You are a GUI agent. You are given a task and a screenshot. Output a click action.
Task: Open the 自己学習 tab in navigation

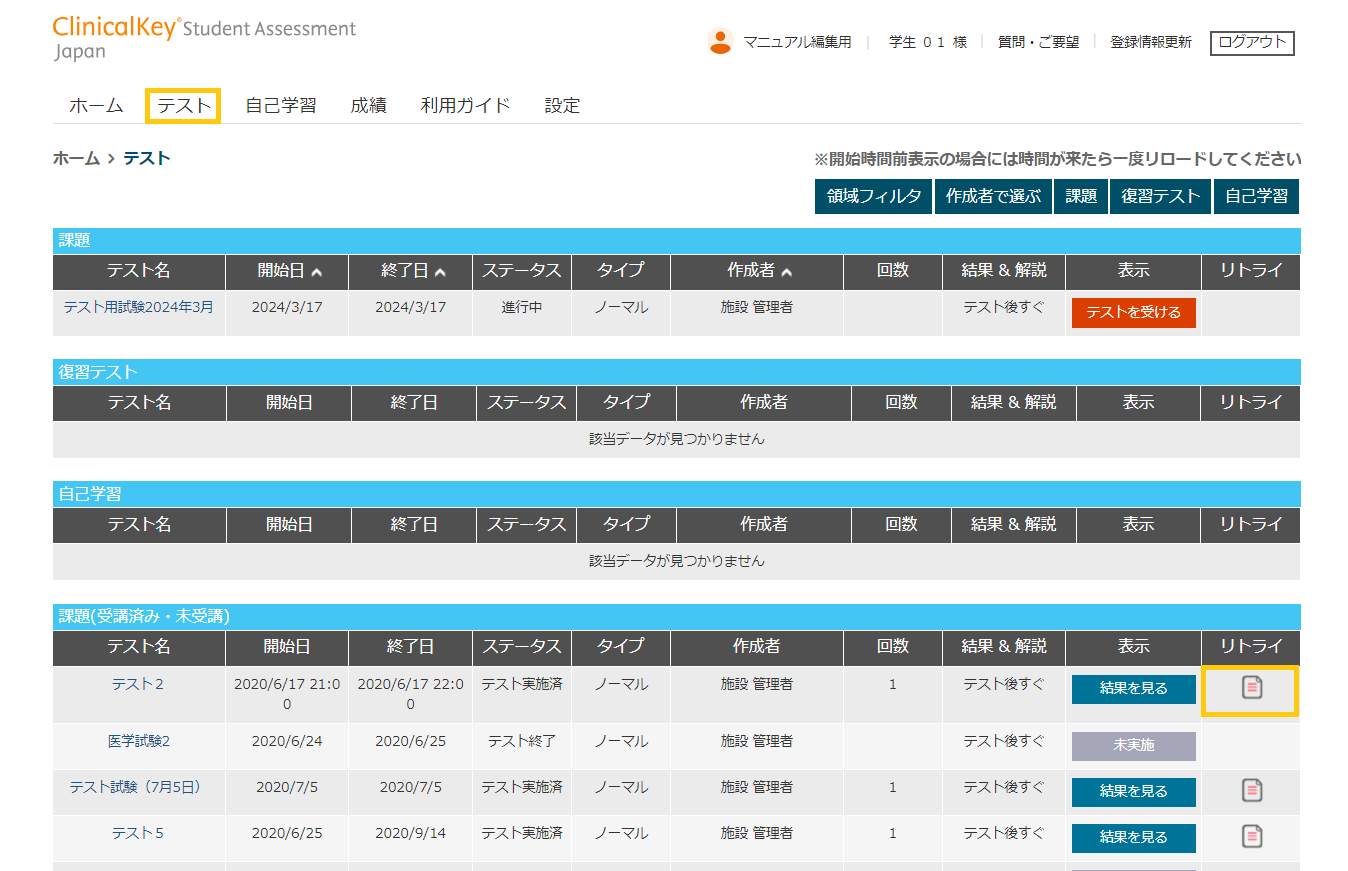point(281,105)
